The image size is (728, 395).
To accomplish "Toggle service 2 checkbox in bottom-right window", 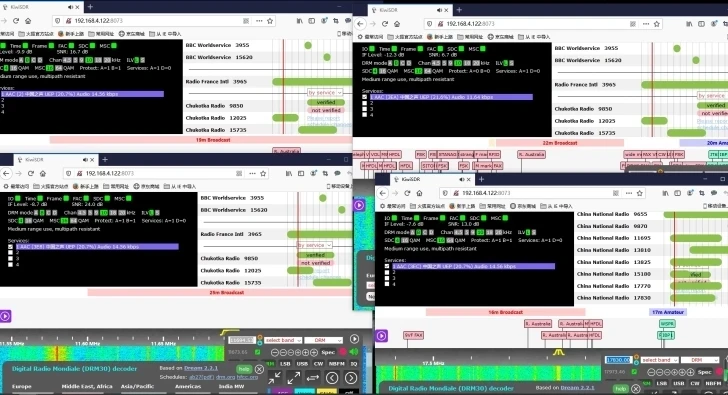I will [387, 272].
